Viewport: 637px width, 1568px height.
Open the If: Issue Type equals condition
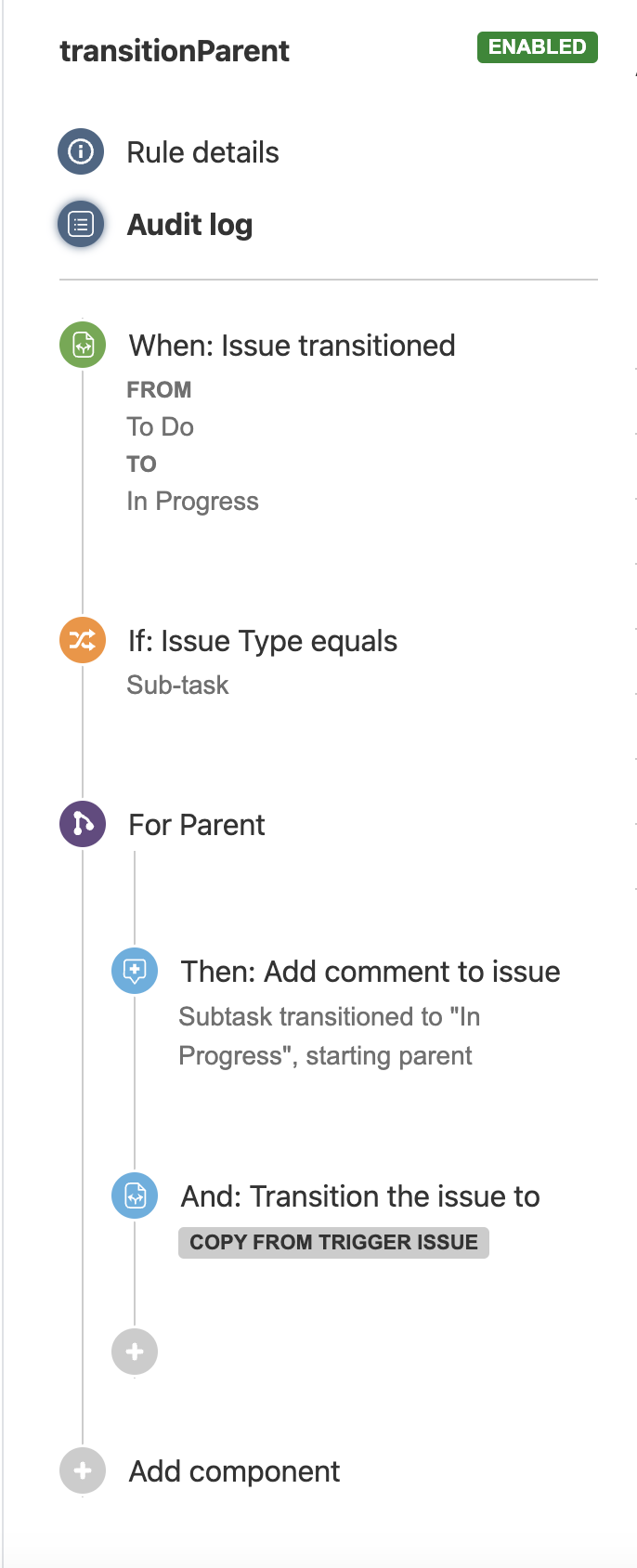click(263, 641)
